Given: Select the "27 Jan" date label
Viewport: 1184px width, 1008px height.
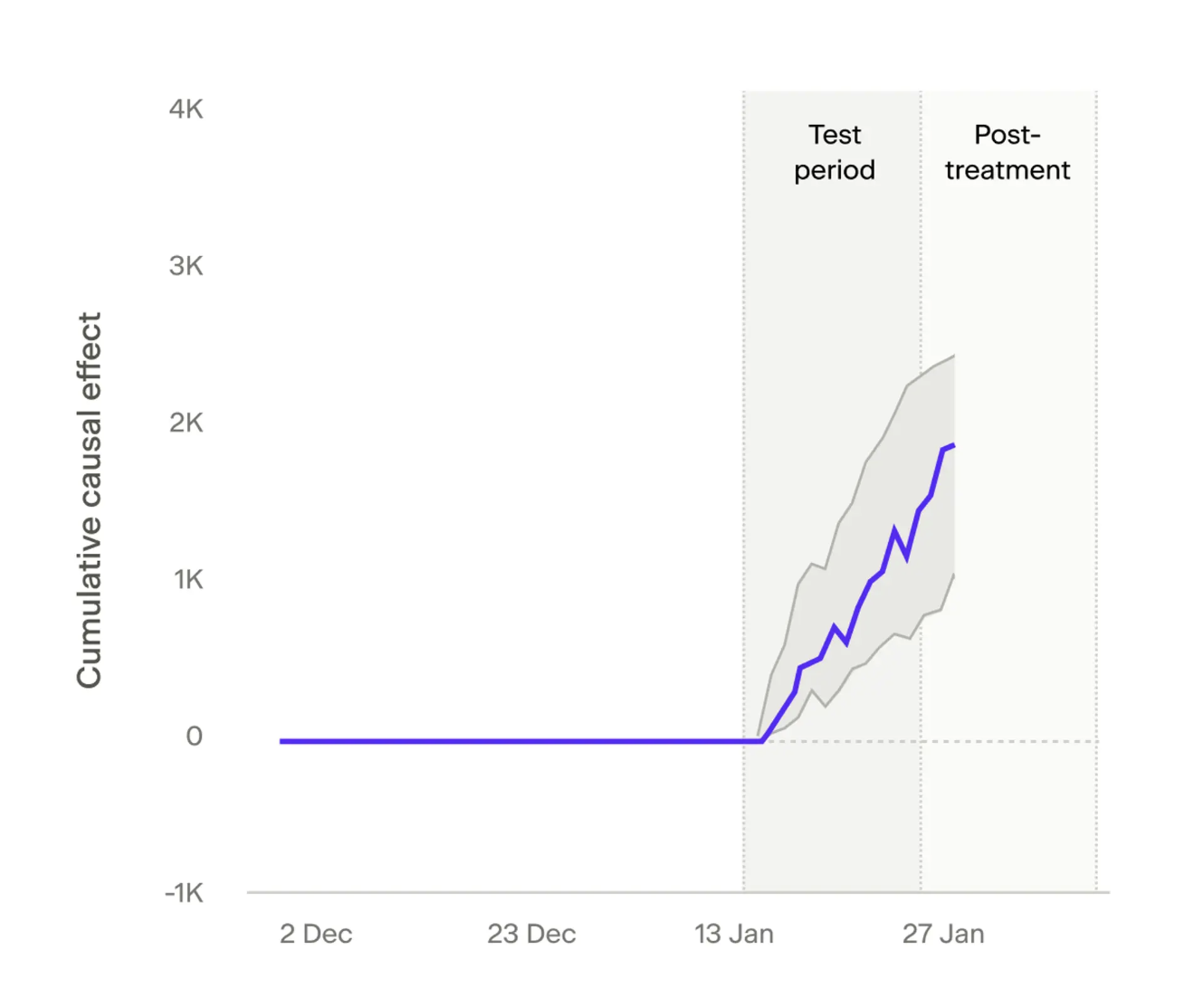Looking at the screenshot, I should (x=942, y=934).
